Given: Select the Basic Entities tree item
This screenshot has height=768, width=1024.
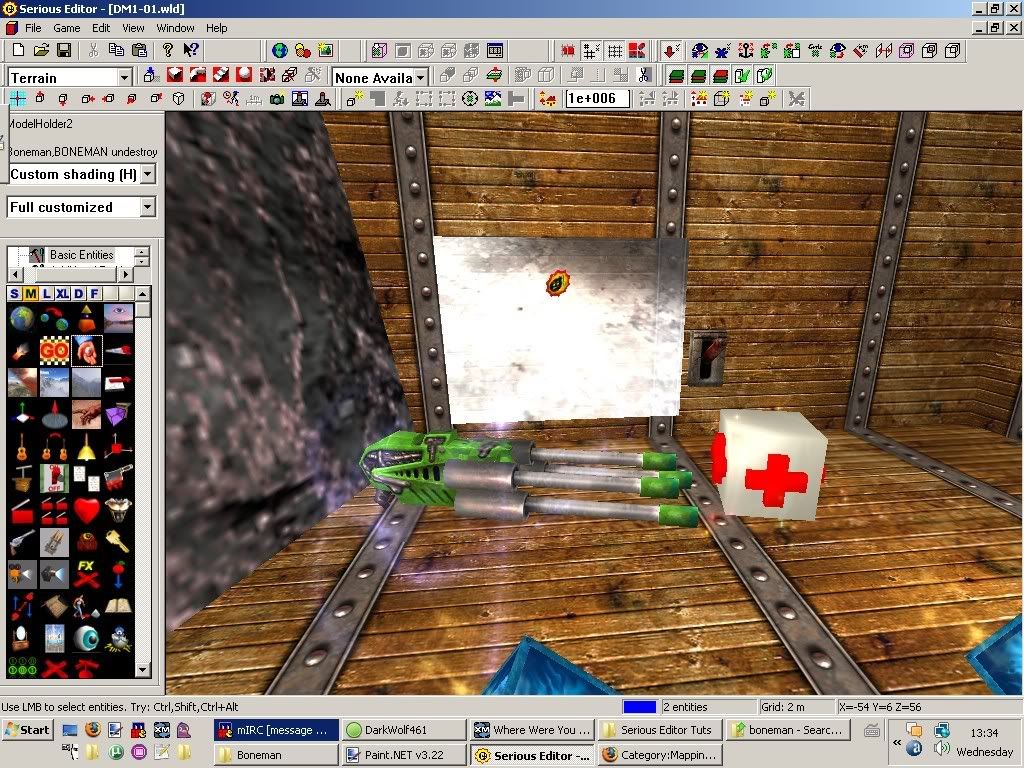Looking at the screenshot, I should click(81, 255).
